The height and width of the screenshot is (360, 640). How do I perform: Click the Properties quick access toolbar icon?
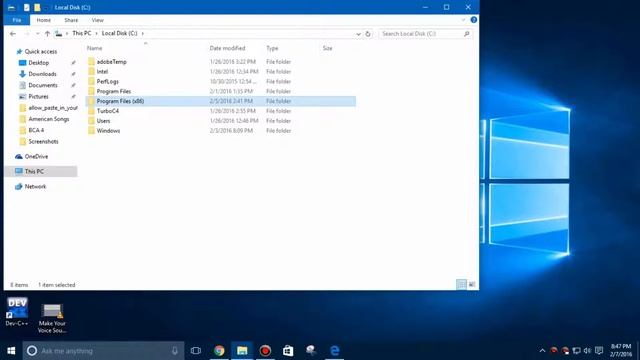tap(27, 7)
